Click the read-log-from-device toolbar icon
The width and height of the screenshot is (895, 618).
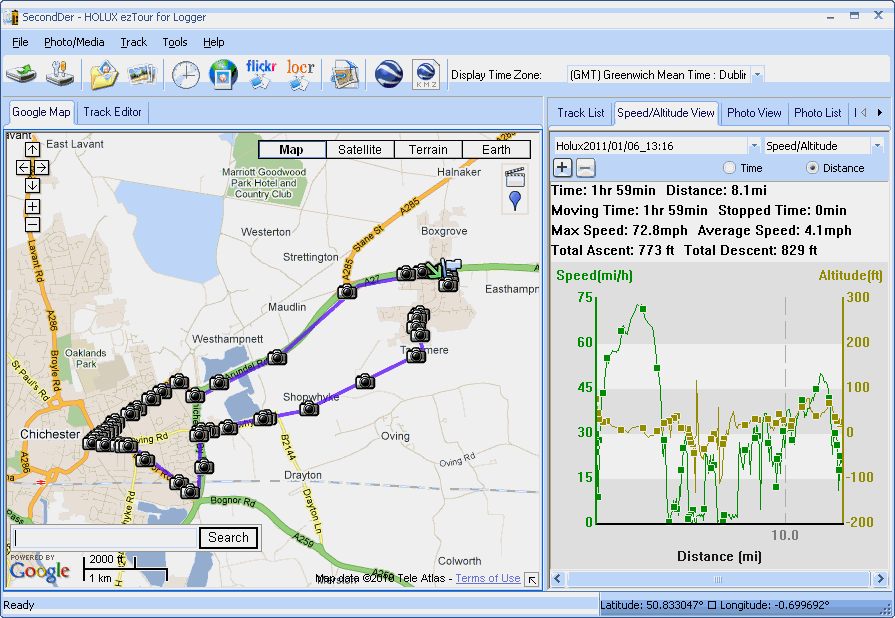(21, 74)
